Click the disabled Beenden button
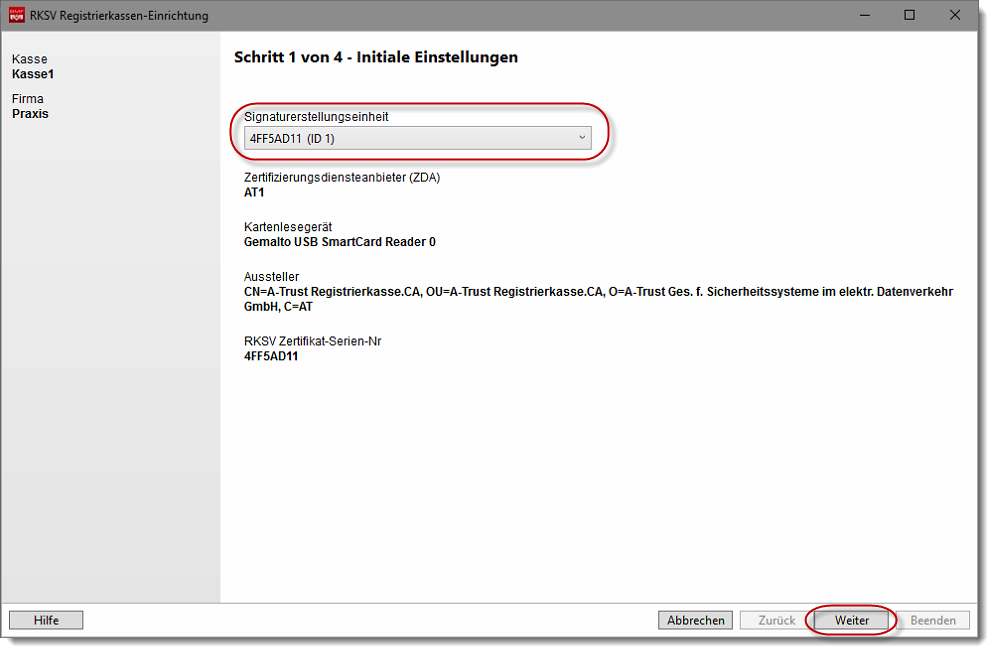This screenshot has width=994, height=653. (x=932, y=620)
